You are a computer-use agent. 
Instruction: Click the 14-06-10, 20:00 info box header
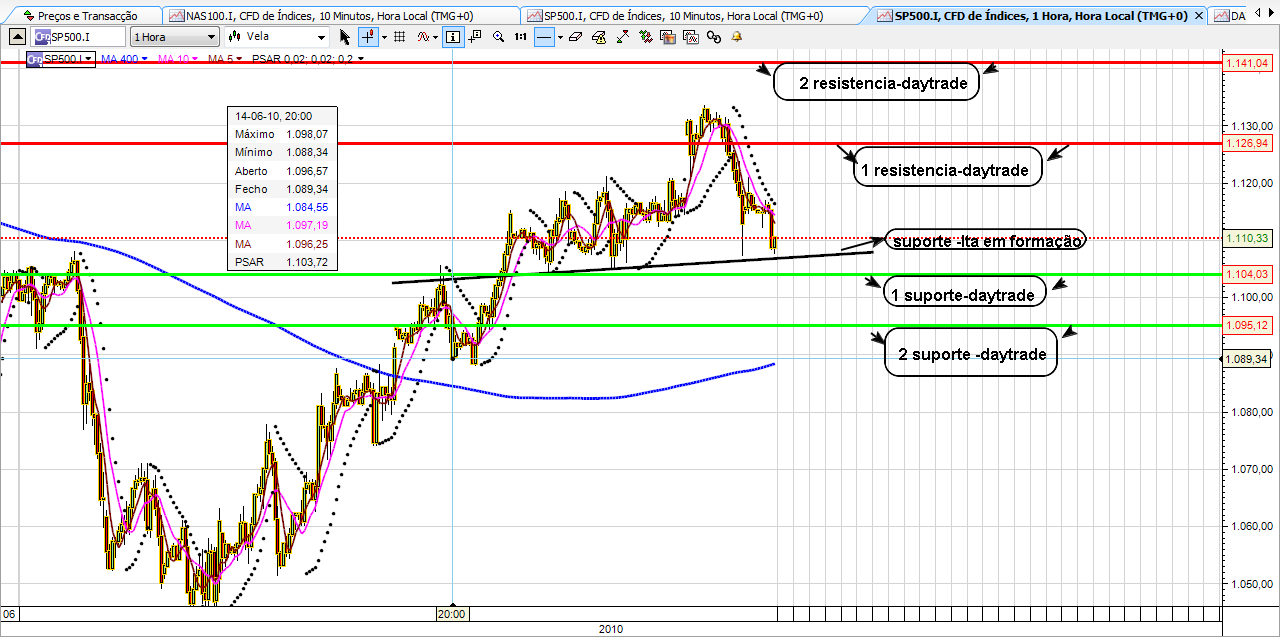tap(282, 116)
